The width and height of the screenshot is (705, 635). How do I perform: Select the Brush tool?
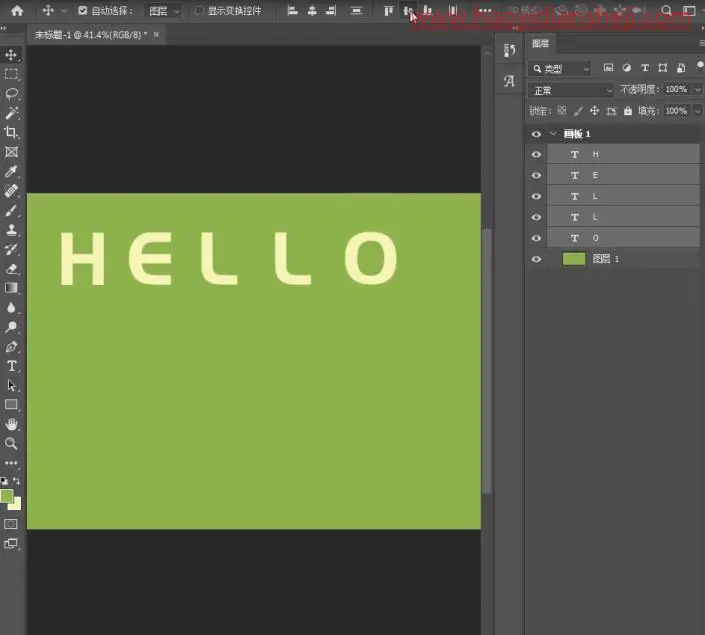click(x=11, y=210)
